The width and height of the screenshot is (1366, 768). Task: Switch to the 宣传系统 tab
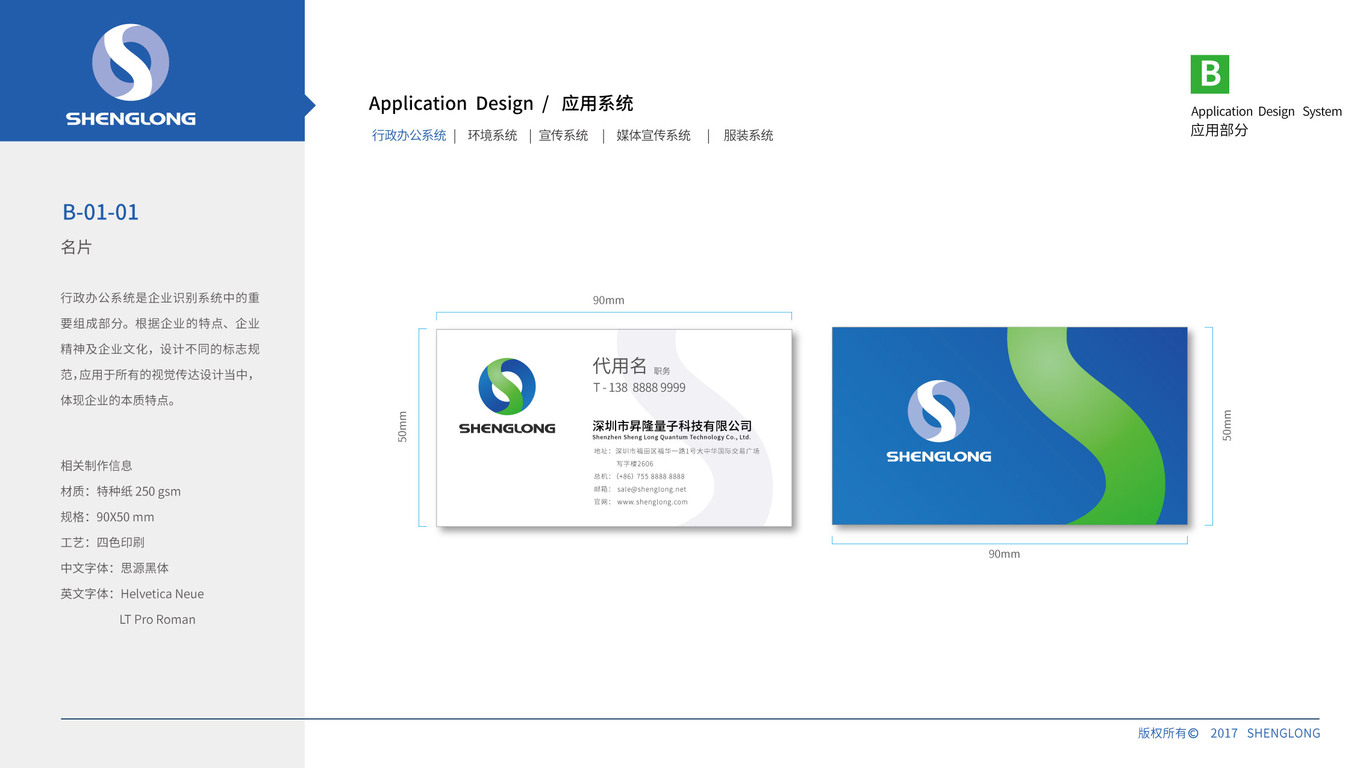[x=564, y=135]
